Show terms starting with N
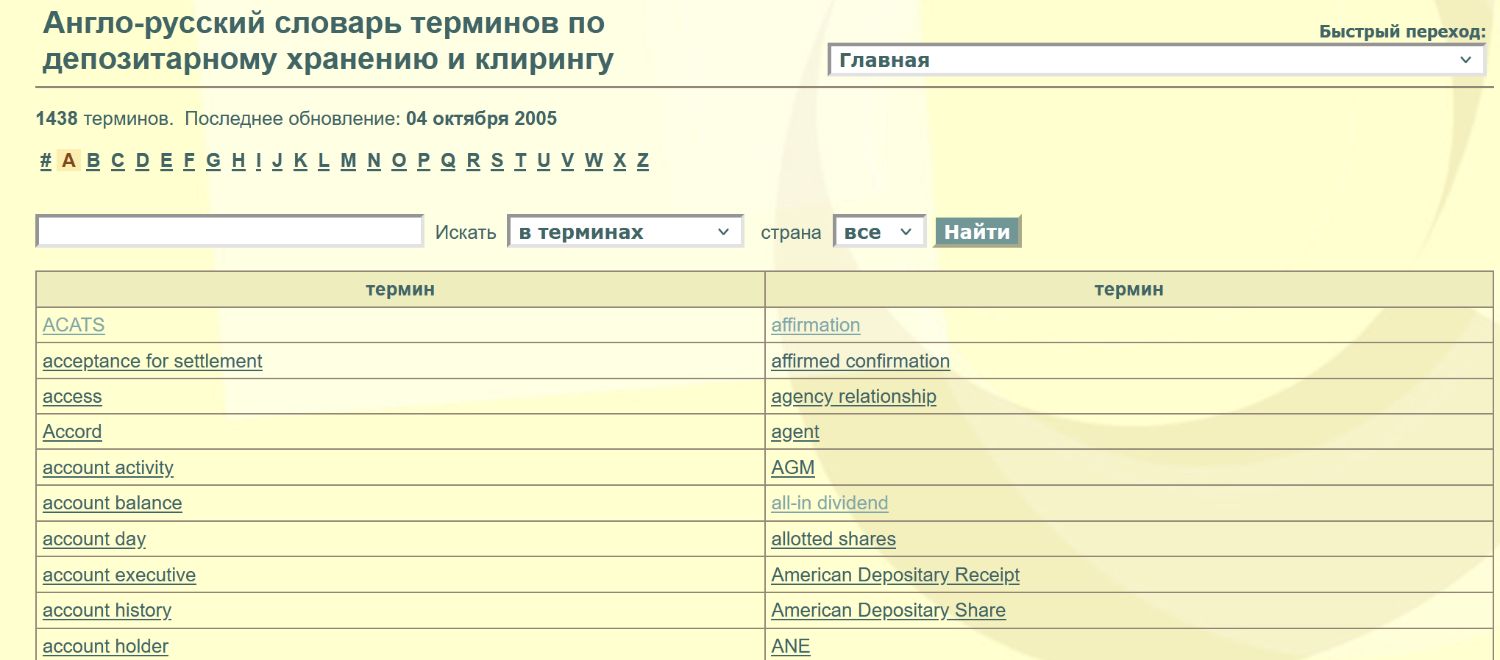 click(x=374, y=160)
